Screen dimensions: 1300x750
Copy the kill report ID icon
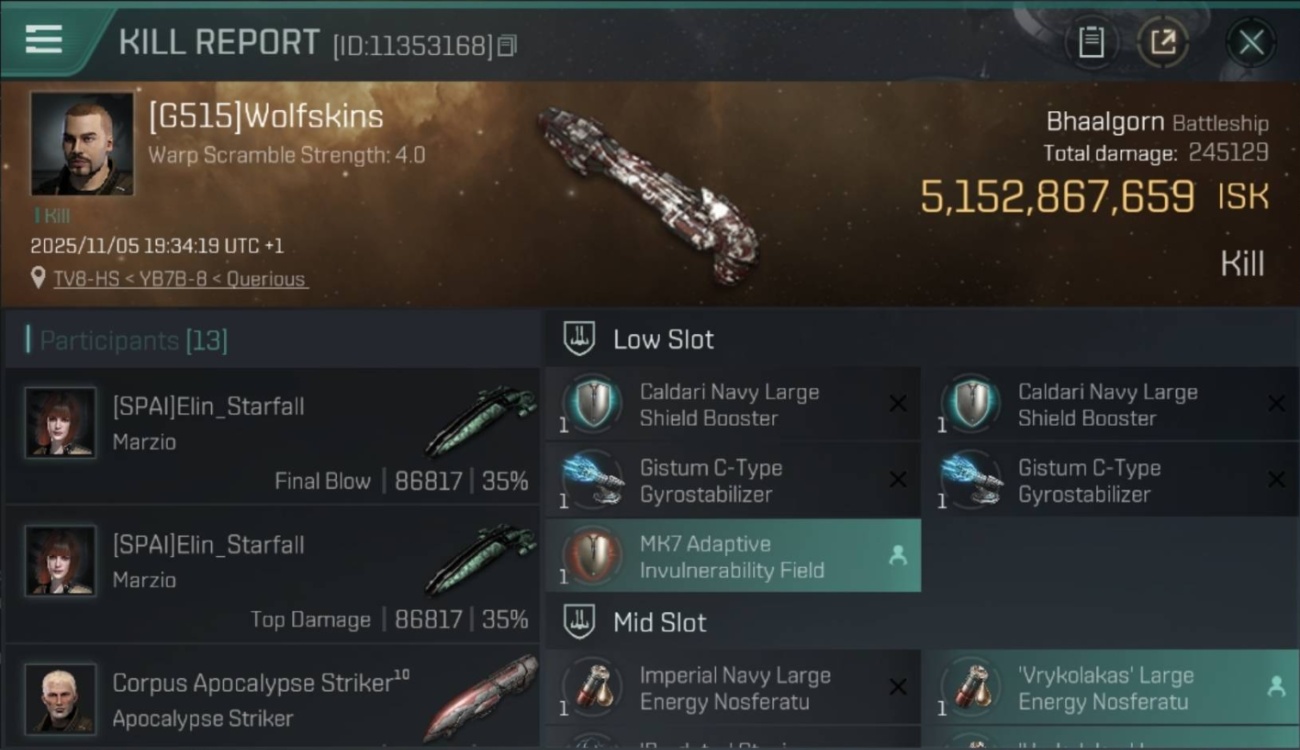507,45
